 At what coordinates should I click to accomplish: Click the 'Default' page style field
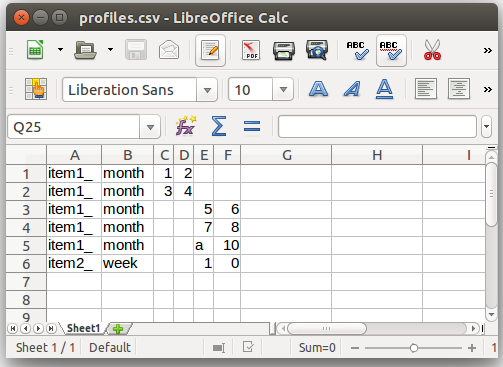click(x=110, y=348)
